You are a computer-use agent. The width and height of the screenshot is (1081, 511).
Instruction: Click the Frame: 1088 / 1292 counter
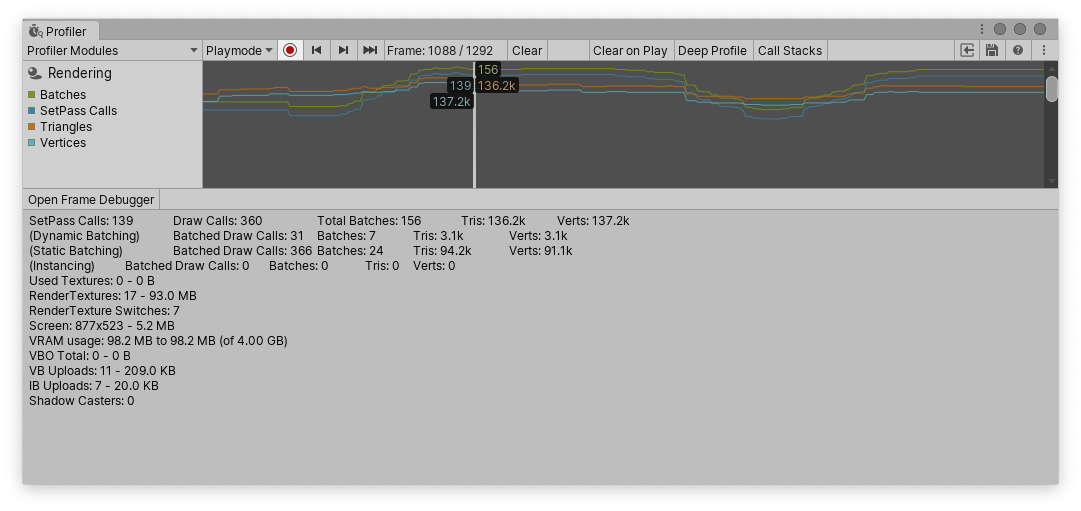[441, 50]
